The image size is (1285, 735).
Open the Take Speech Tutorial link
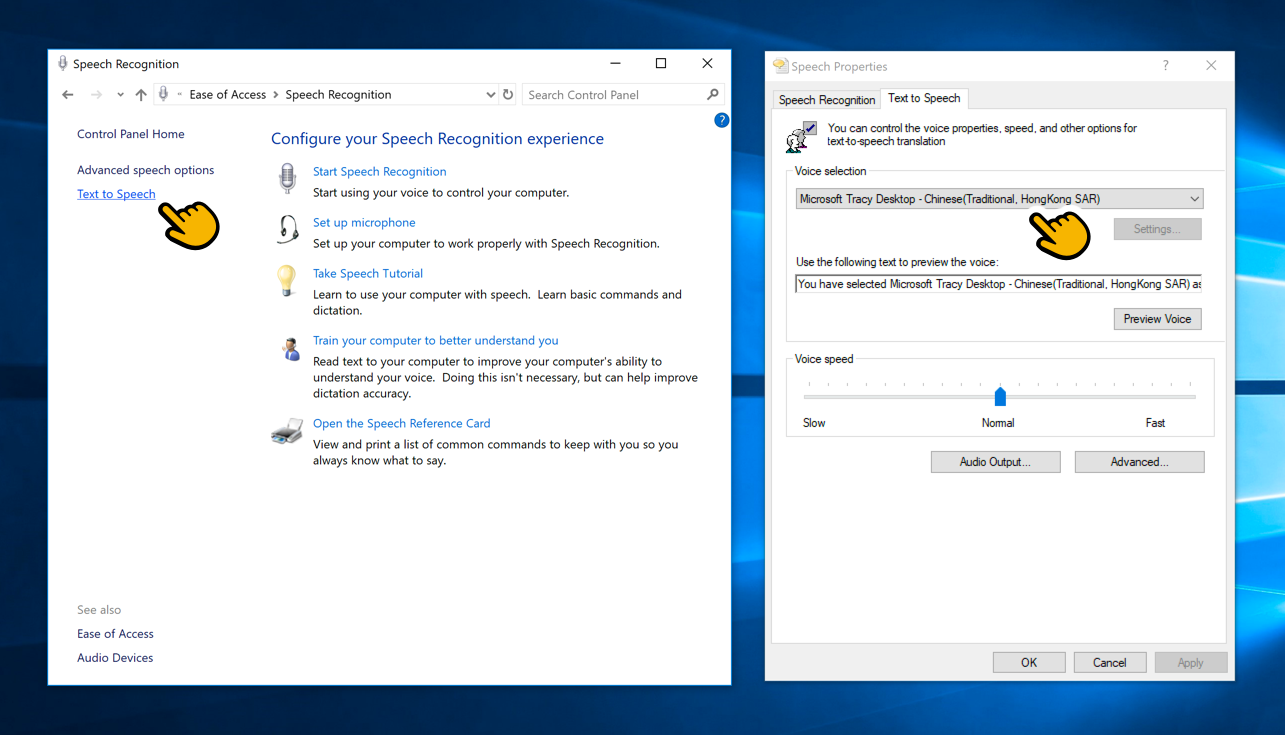click(368, 274)
